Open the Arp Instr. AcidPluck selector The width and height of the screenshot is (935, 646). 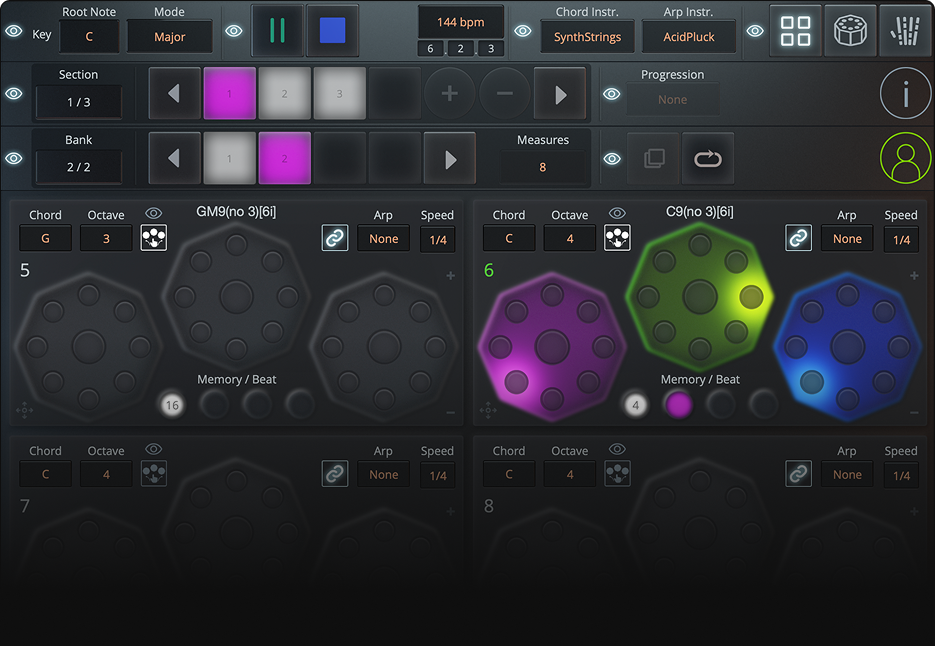tap(687, 37)
